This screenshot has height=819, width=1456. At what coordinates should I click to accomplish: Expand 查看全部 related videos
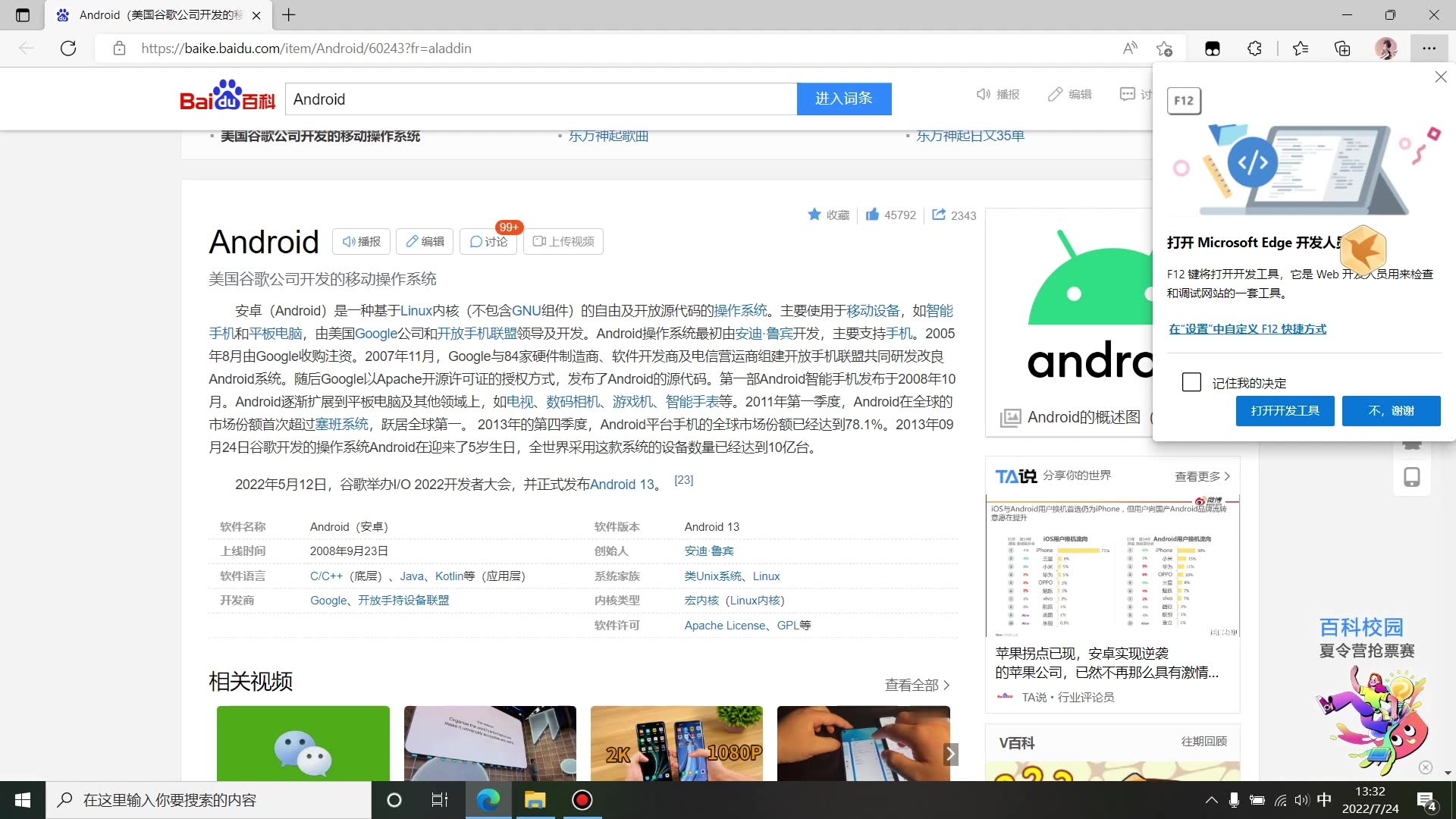[x=917, y=685]
